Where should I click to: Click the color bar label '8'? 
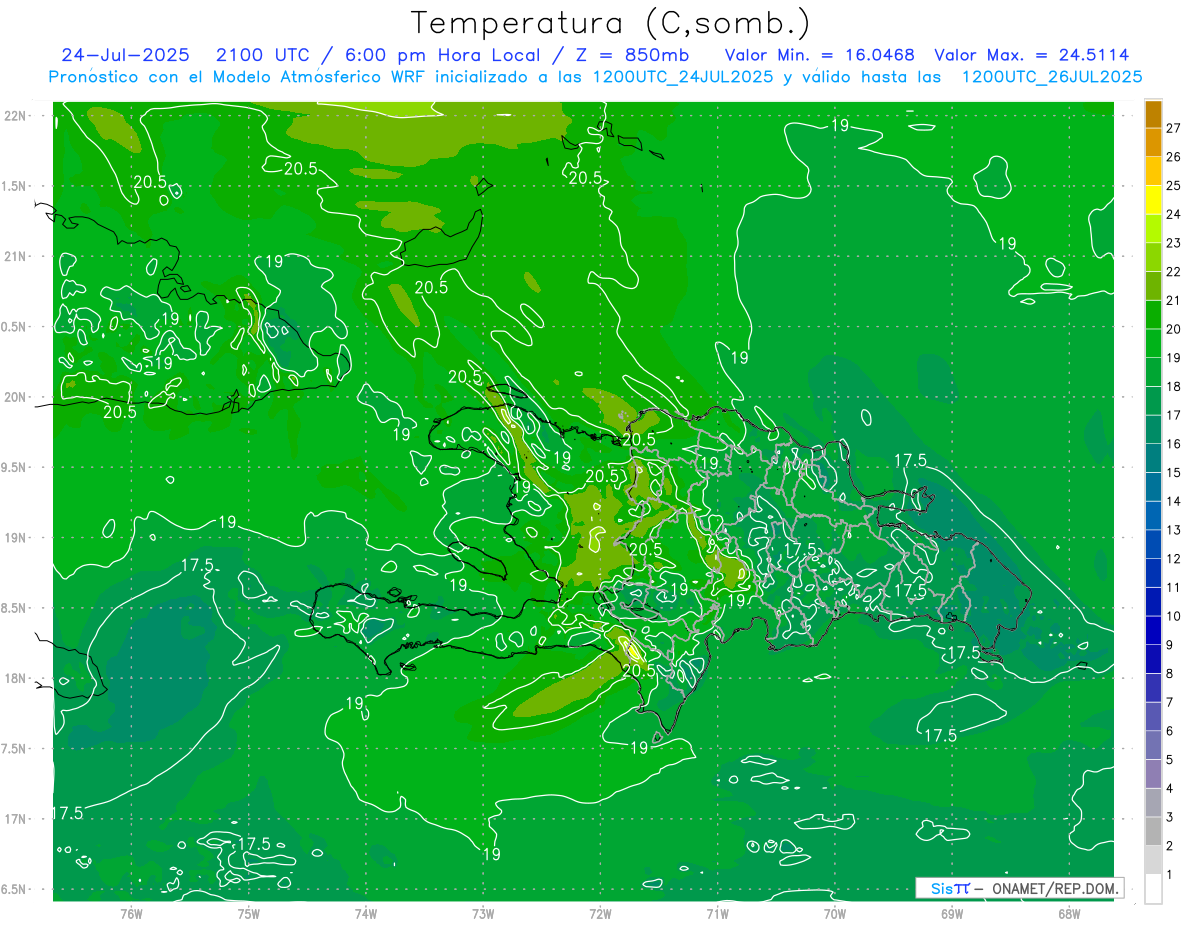pyautogui.click(x=1170, y=674)
